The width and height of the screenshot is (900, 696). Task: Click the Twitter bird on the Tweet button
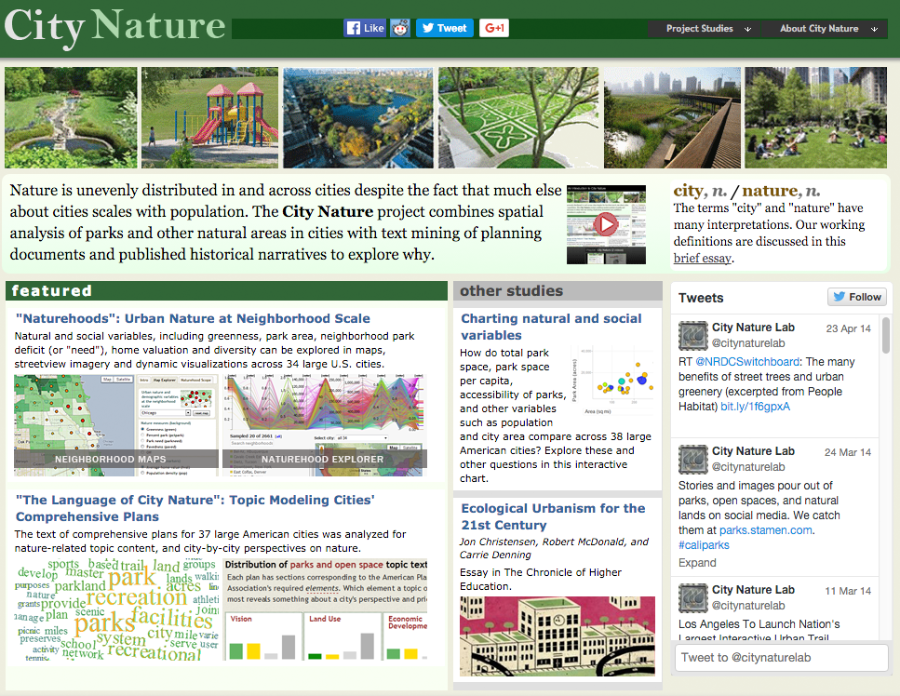428,27
